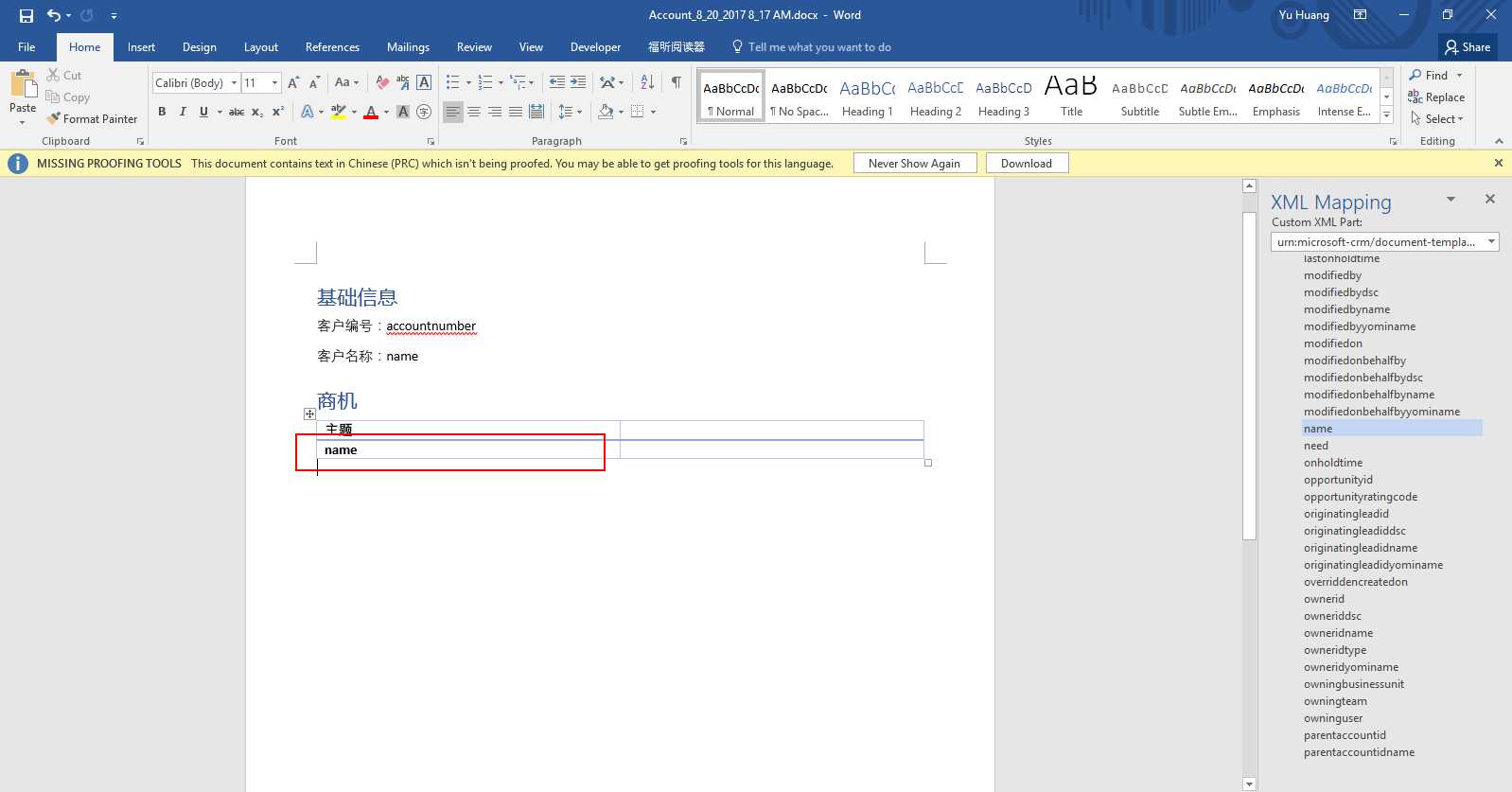Click the Shrink Font icon
The height and width of the screenshot is (792, 1512).
314,82
